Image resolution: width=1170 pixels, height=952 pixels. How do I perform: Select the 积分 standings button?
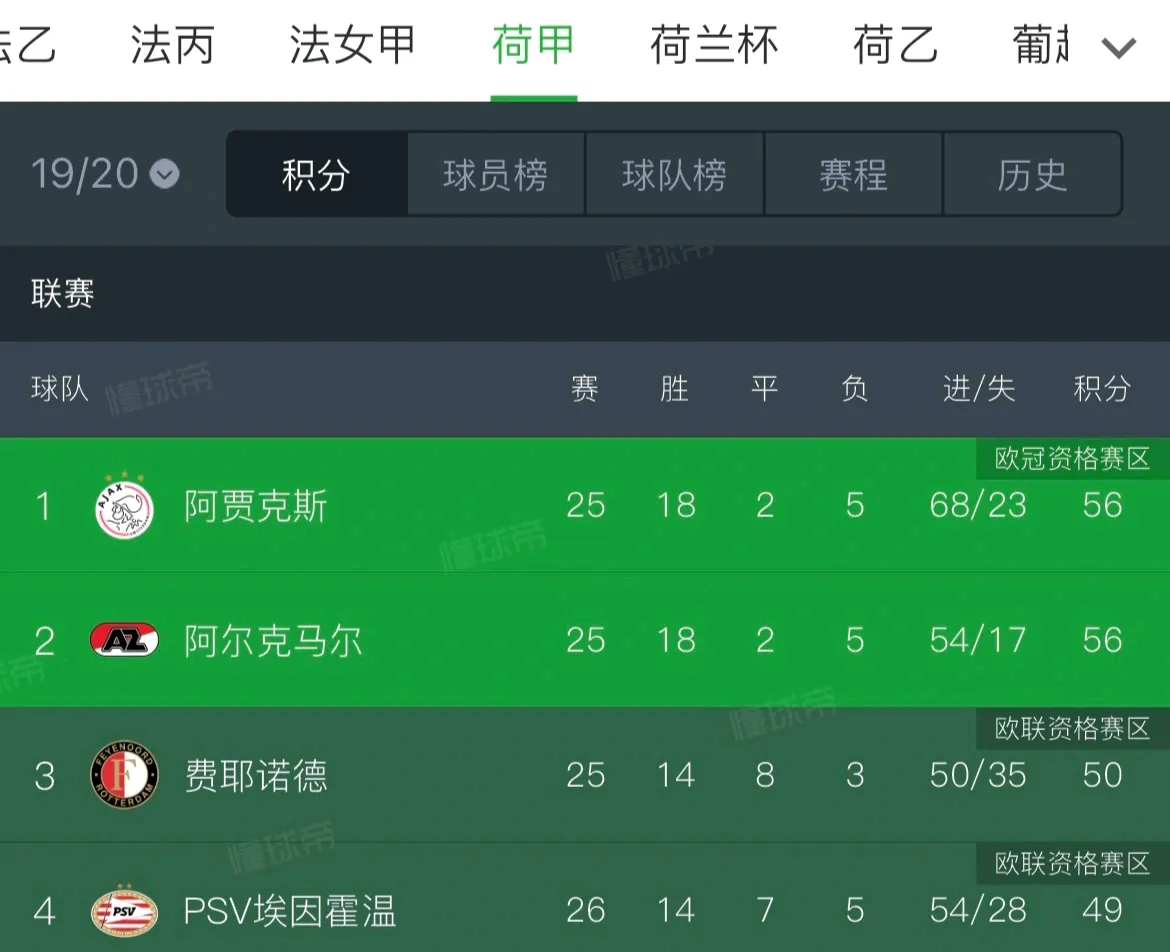[x=316, y=174]
